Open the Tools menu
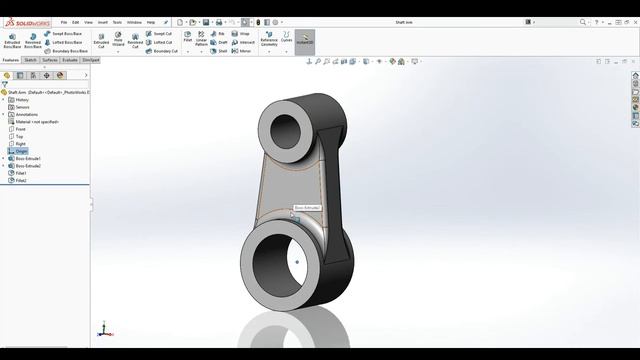This screenshot has height=360, width=640. tap(117, 22)
